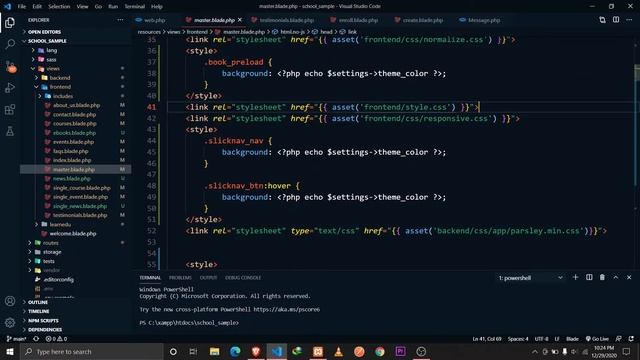The height and width of the screenshot is (360, 640).
Task: Click the Go Live status bar button
Action: point(597,339)
